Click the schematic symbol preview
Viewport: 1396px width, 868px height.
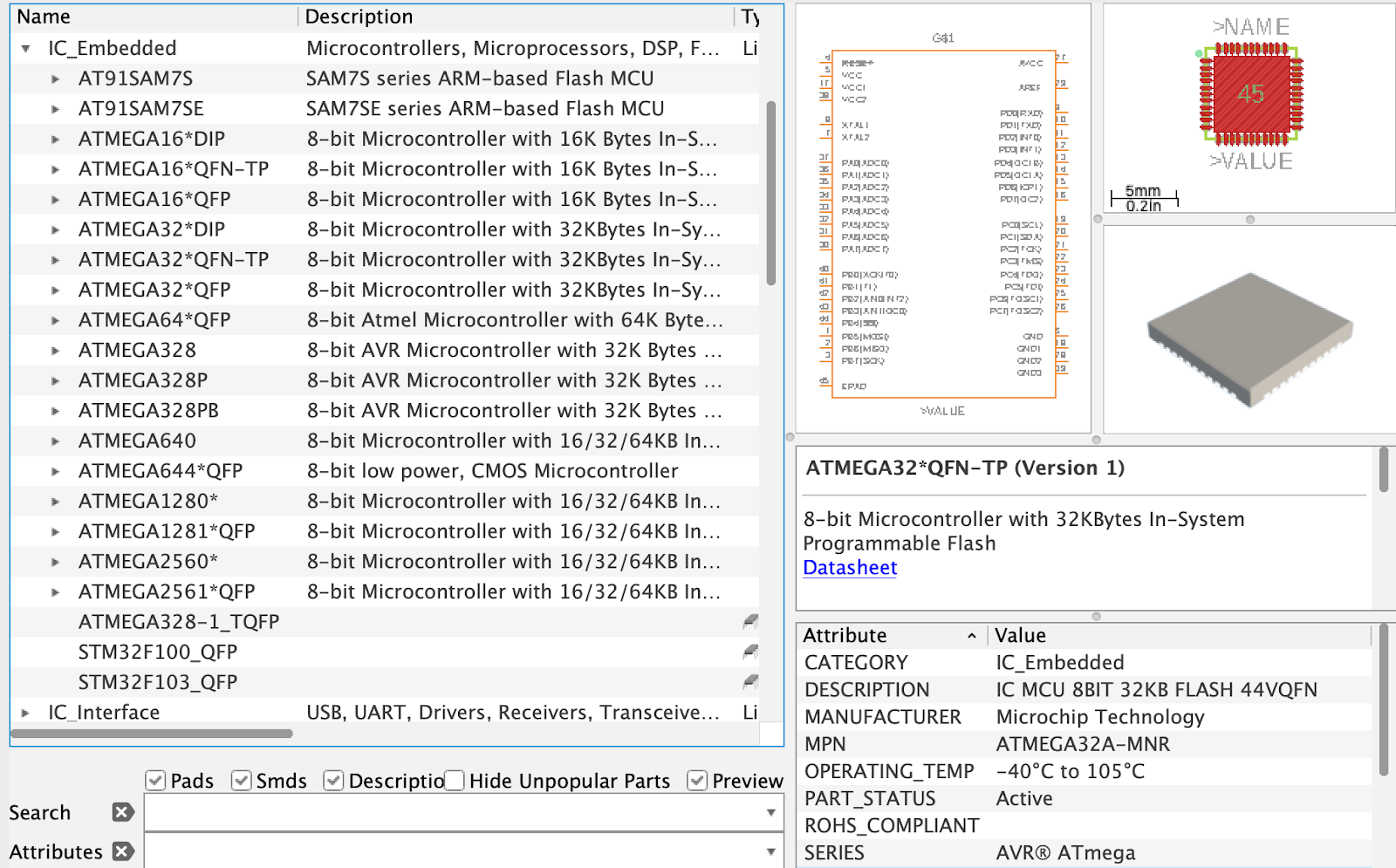[943, 219]
